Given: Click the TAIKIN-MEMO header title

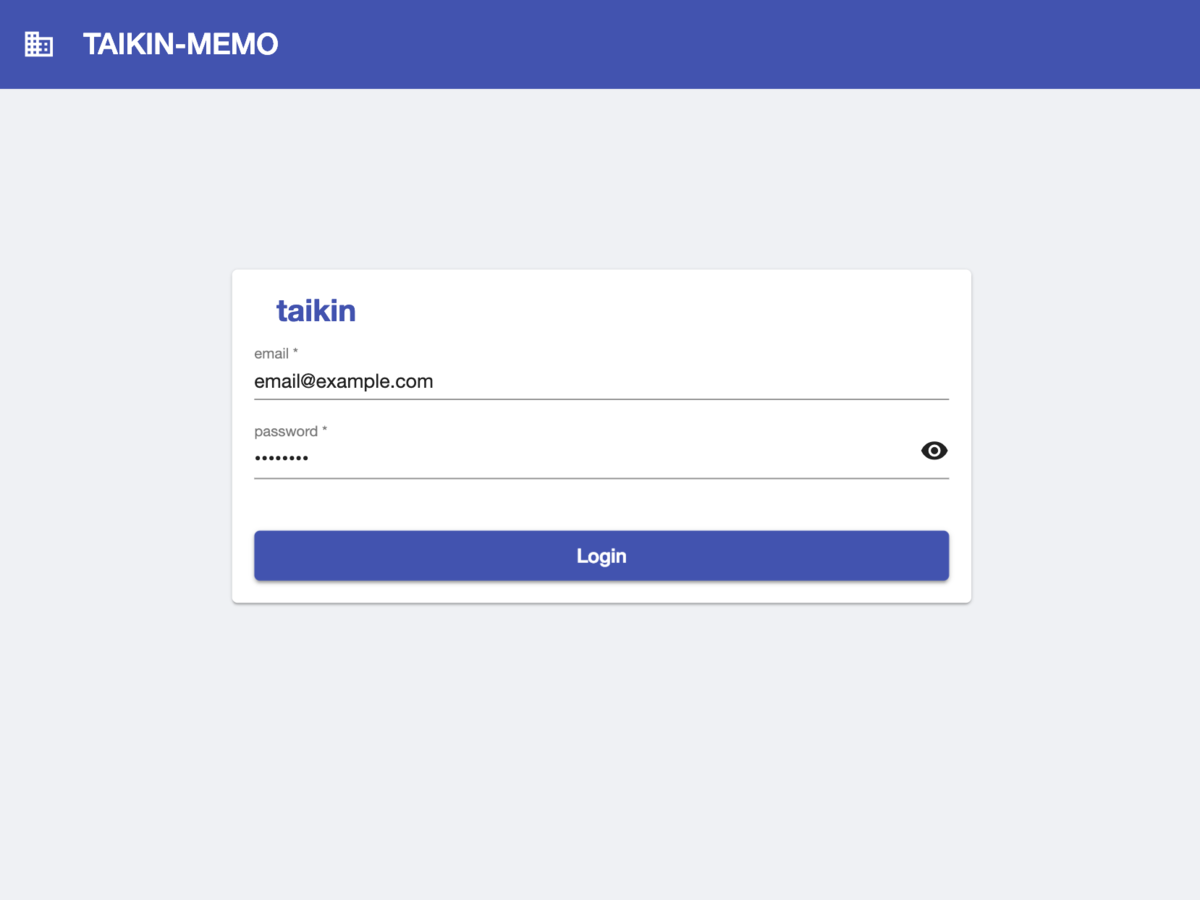Looking at the screenshot, I should coord(181,44).
